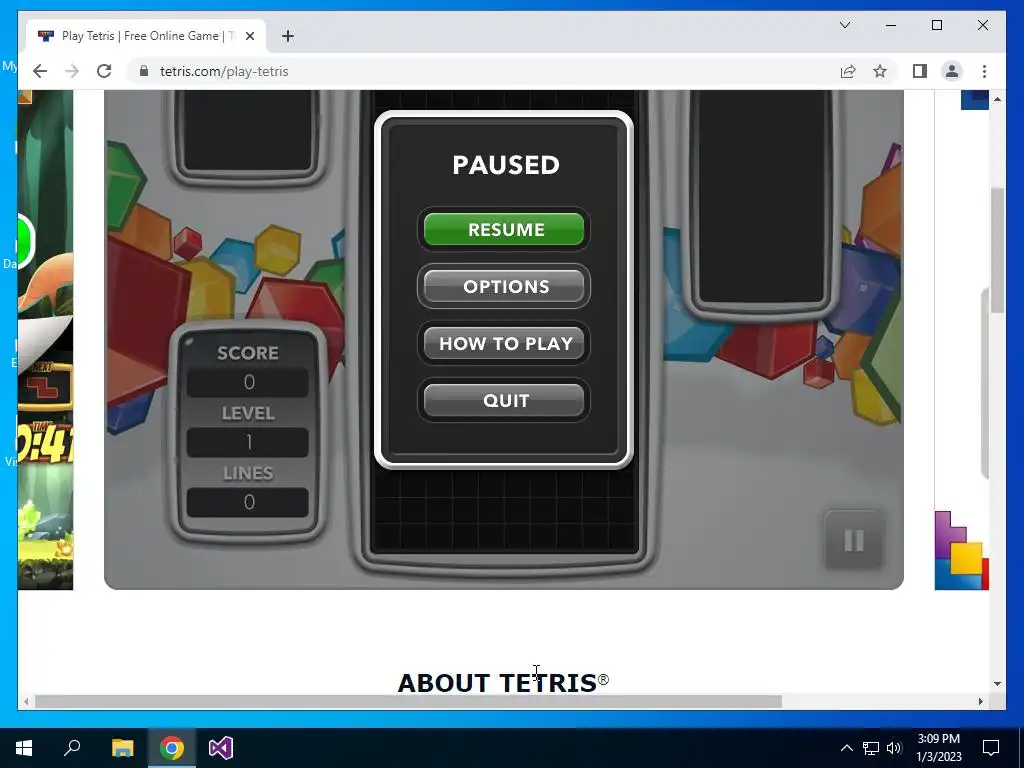Open the volume control tray icon
Viewport: 1024px width, 768px height.
(x=894, y=748)
